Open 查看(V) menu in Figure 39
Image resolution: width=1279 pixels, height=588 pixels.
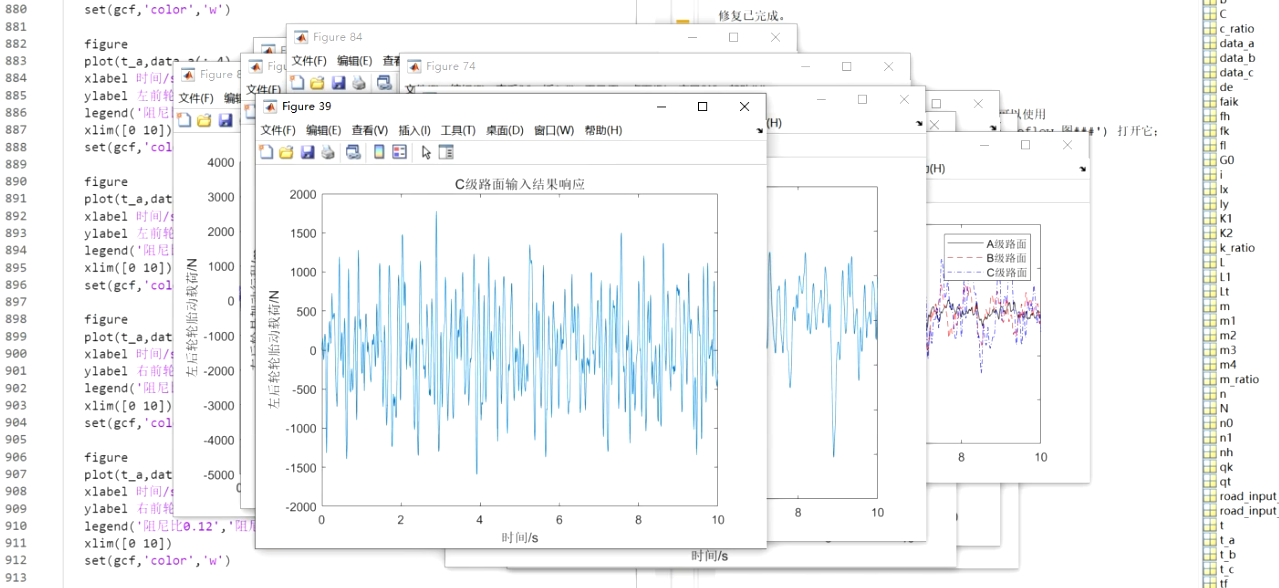(369, 130)
